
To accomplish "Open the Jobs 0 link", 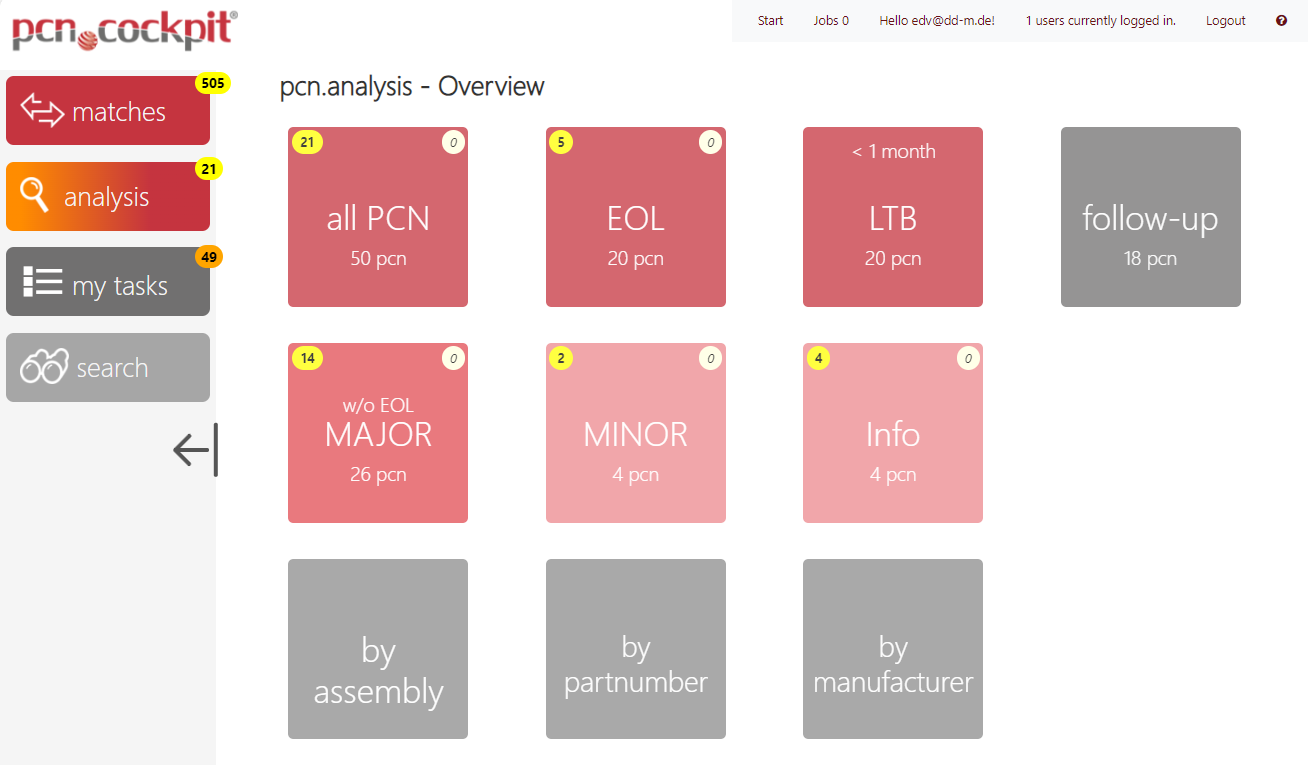I will pos(831,21).
